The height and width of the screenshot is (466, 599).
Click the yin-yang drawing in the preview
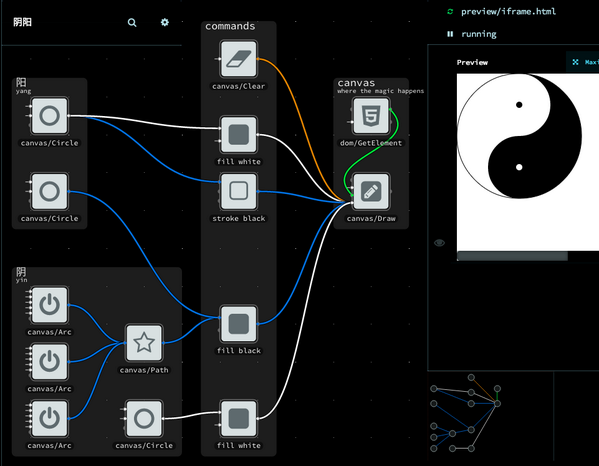(x=520, y=136)
